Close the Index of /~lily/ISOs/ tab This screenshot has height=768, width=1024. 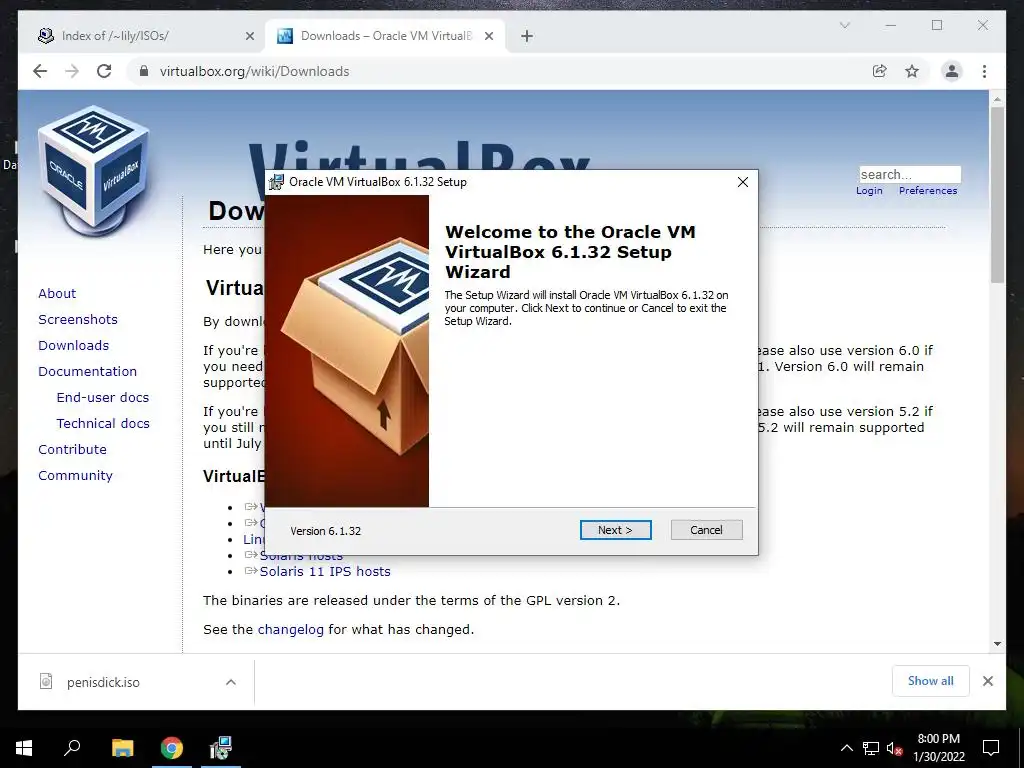pos(249,36)
